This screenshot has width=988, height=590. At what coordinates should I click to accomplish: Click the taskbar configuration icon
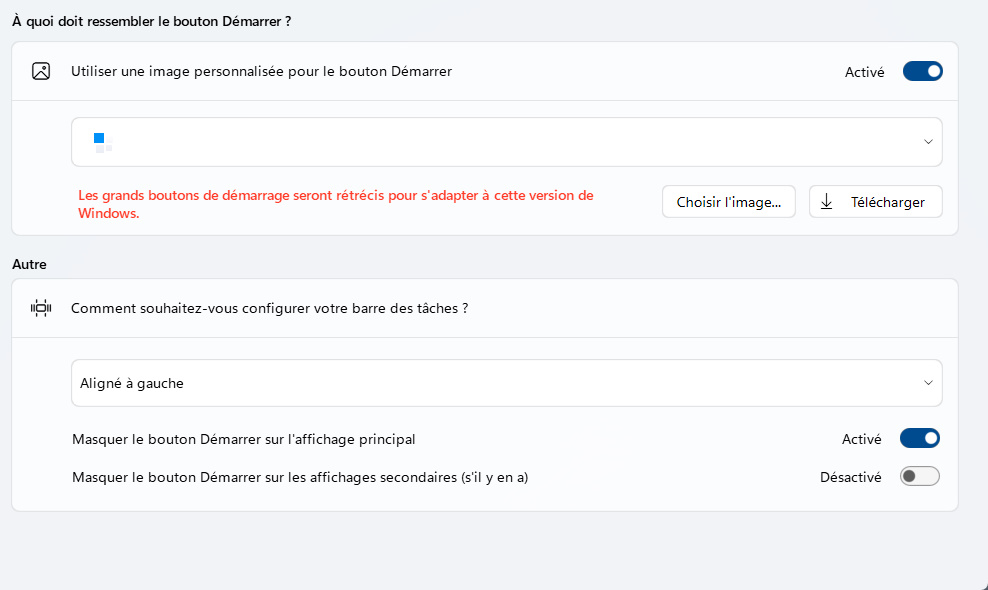click(x=41, y=308)
